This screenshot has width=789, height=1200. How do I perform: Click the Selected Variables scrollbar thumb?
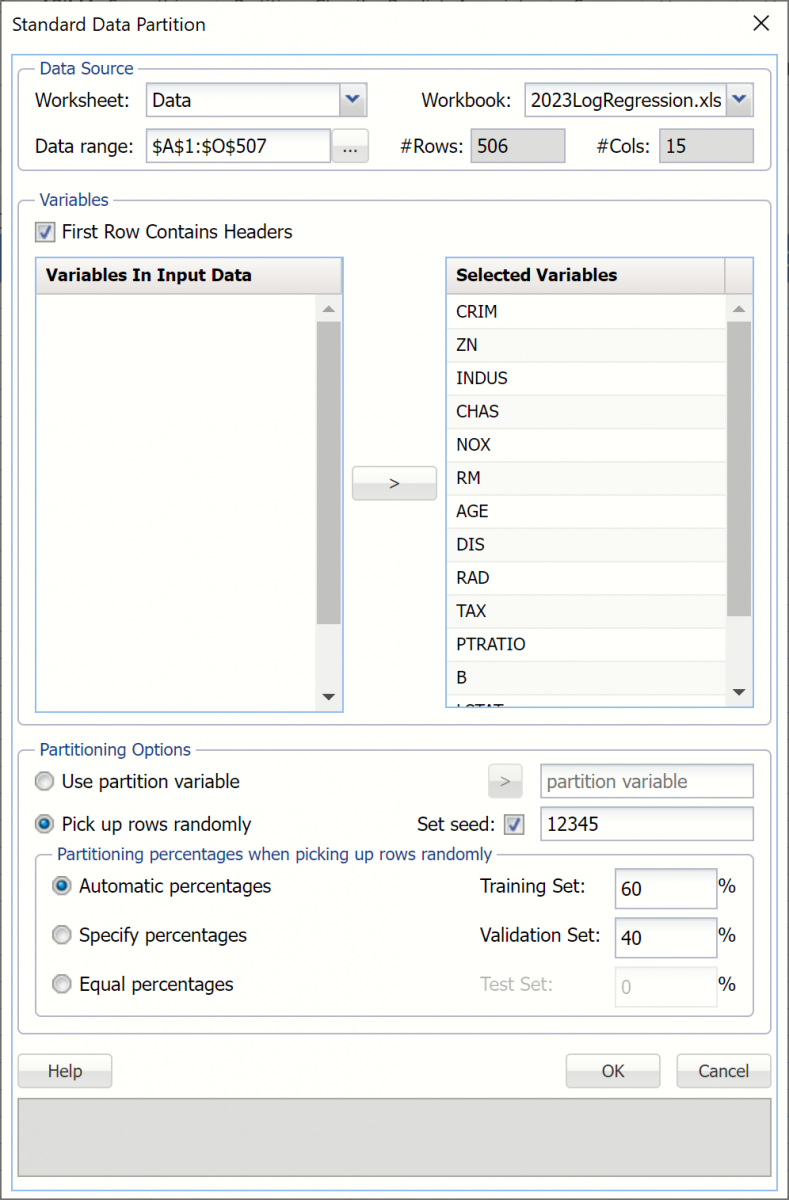(x=739, y=468)
